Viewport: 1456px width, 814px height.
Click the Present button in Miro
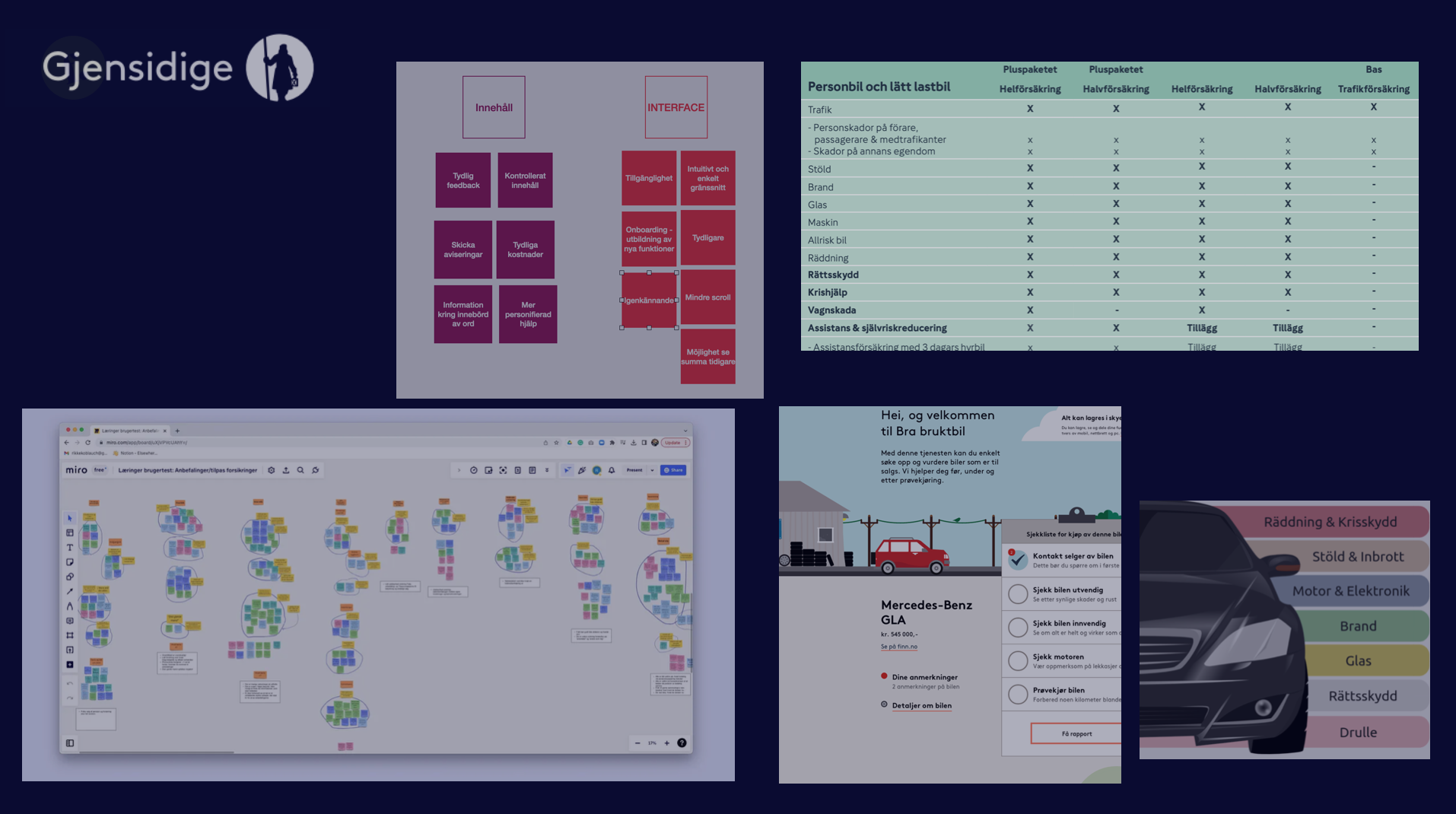[634, 470]
